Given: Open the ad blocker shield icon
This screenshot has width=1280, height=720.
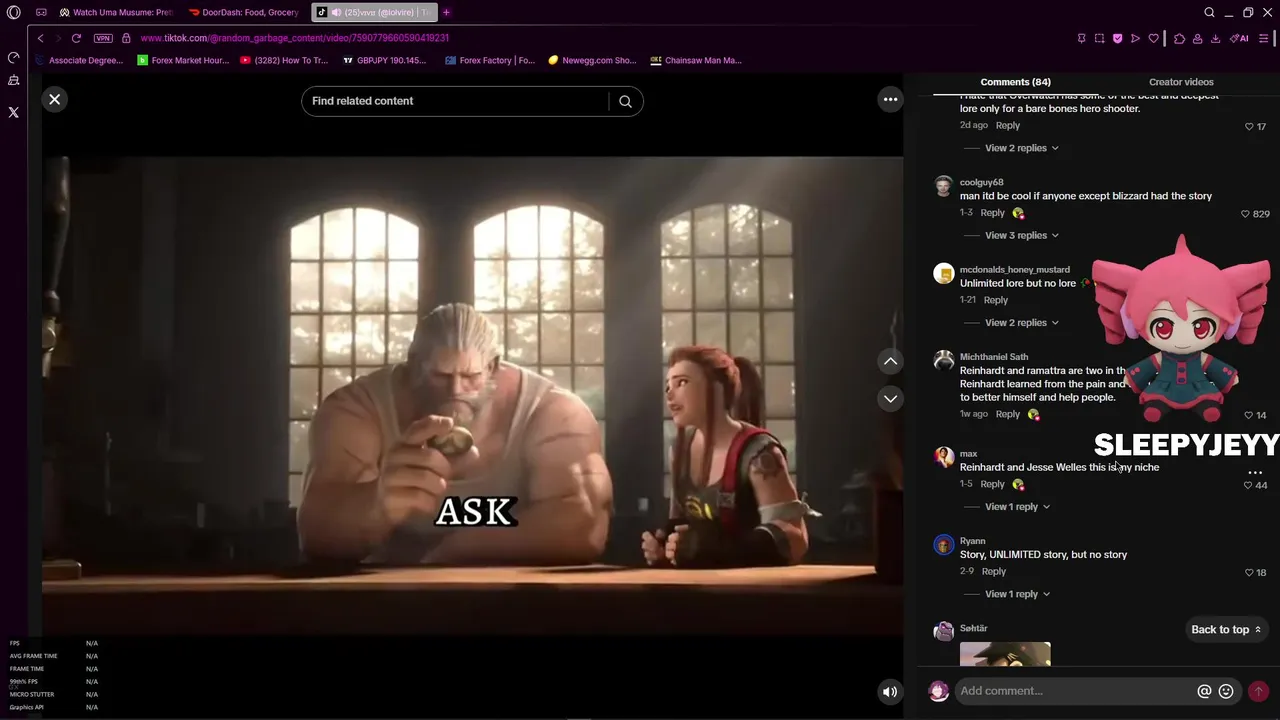Looking at the screenshot, I should (x=1117, y=38).
